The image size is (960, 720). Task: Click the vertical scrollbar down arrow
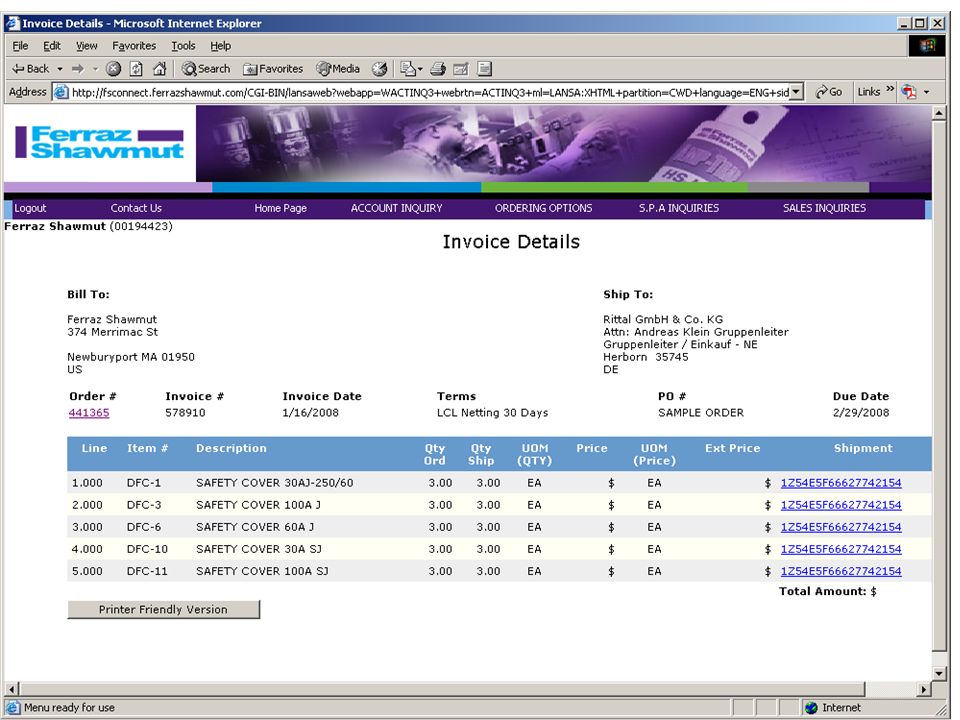939,673
